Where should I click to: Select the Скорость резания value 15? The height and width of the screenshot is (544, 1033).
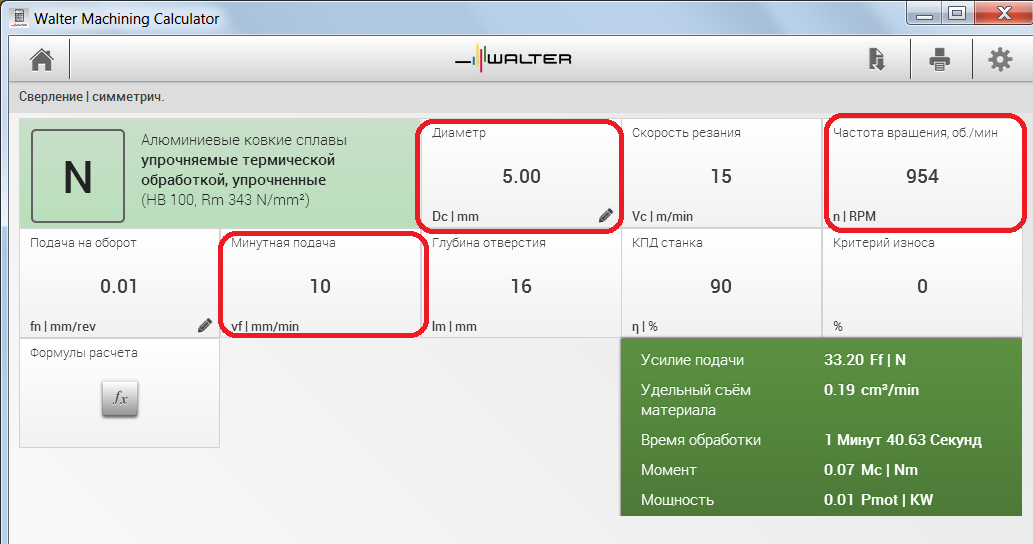click(721, 177)
